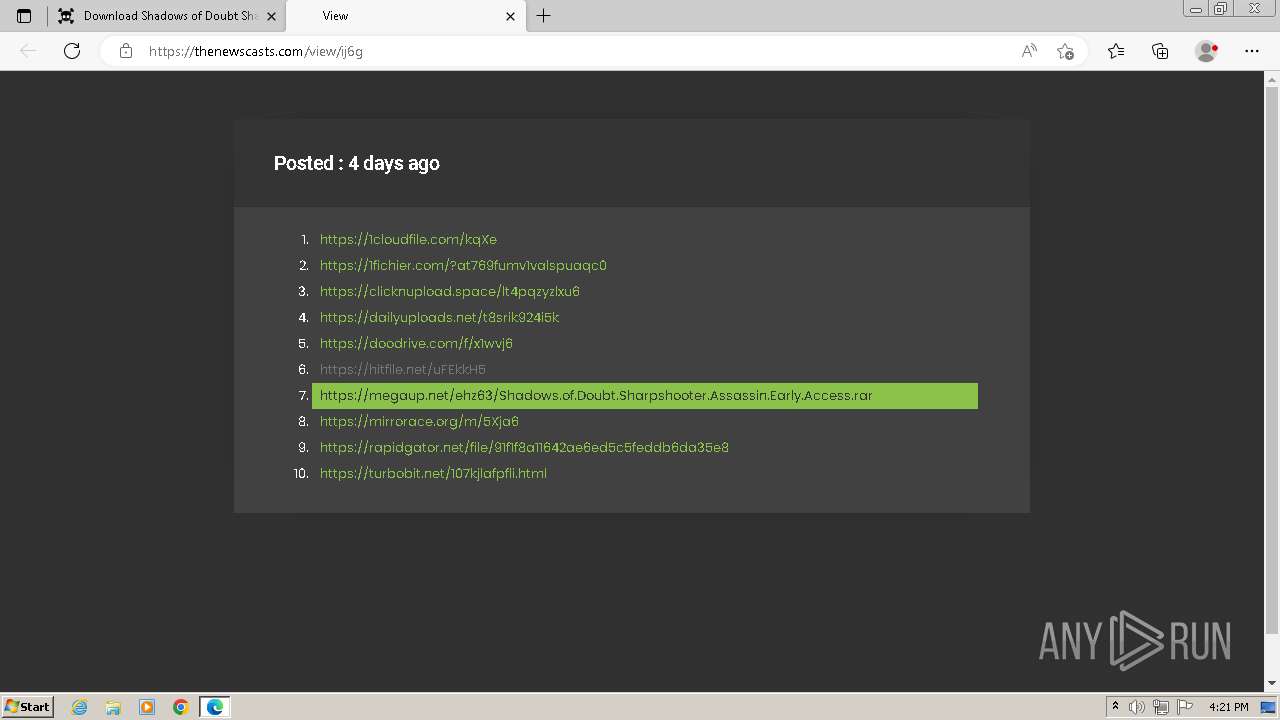The height and width of the screenshot is (720, 1280).
Task: Open Read aloud feature
Action: click(1029, 51)
